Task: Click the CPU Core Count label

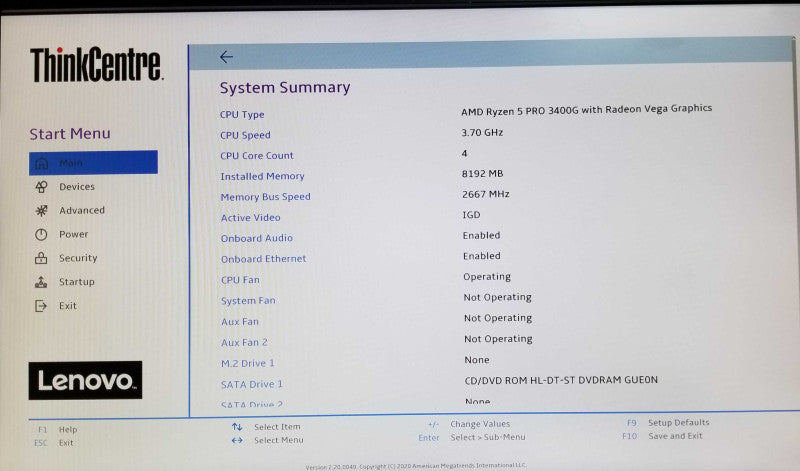Action: (257, 156)
